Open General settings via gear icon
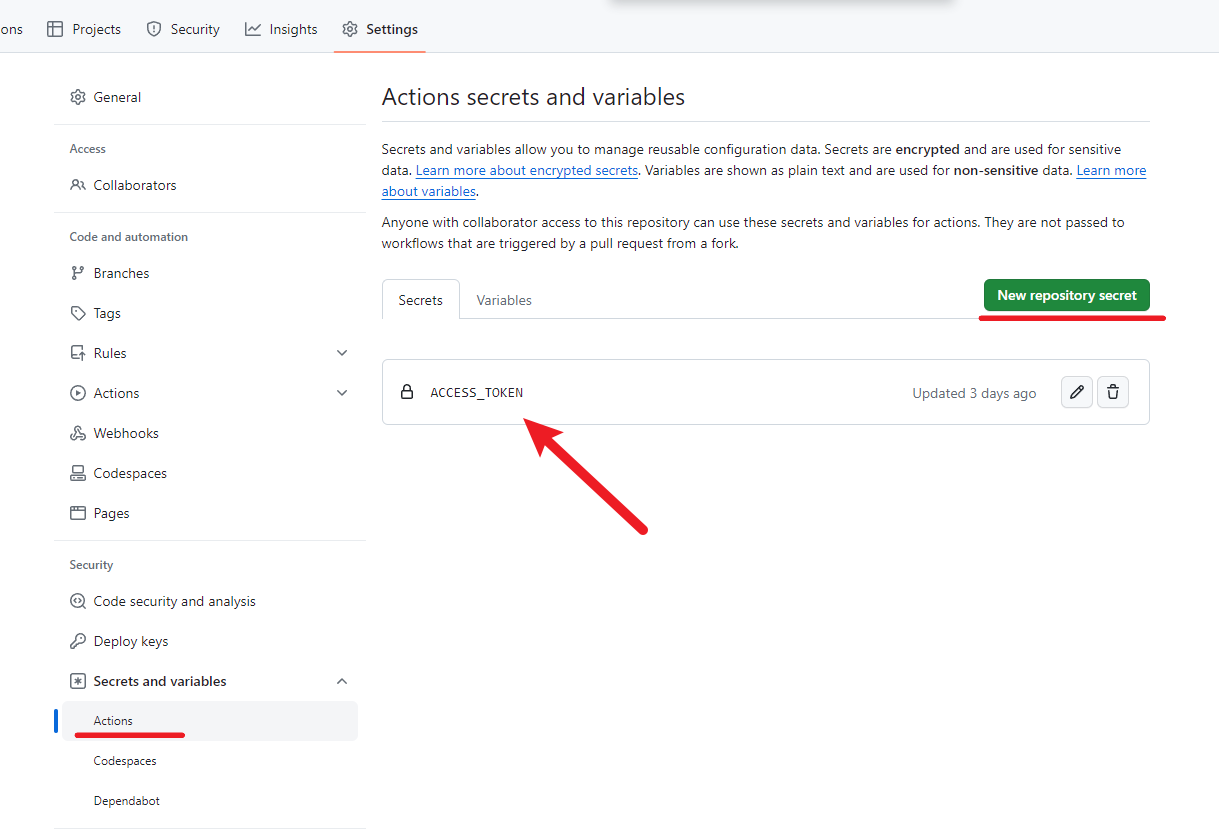This screenshot has width=1219, height=835. (x=78, y=97)
